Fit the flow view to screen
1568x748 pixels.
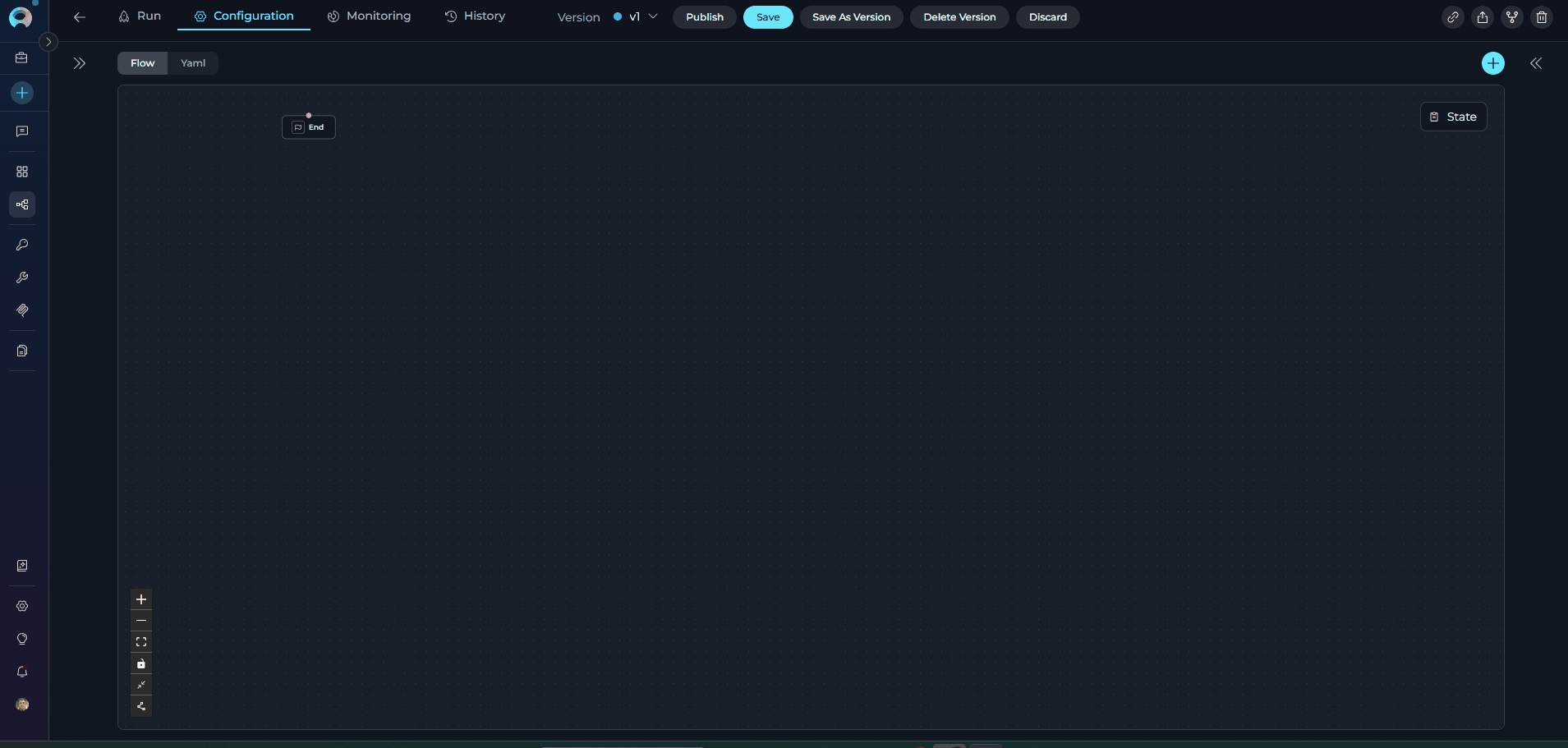141,642
